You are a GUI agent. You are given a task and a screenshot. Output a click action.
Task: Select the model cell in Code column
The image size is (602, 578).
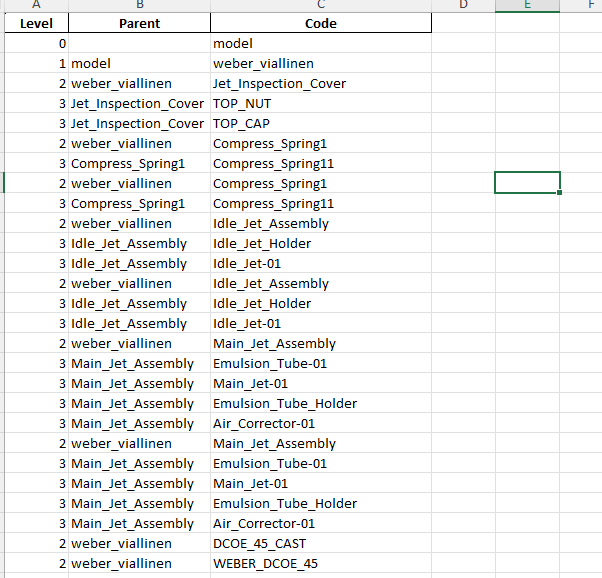tap(320, 43)
